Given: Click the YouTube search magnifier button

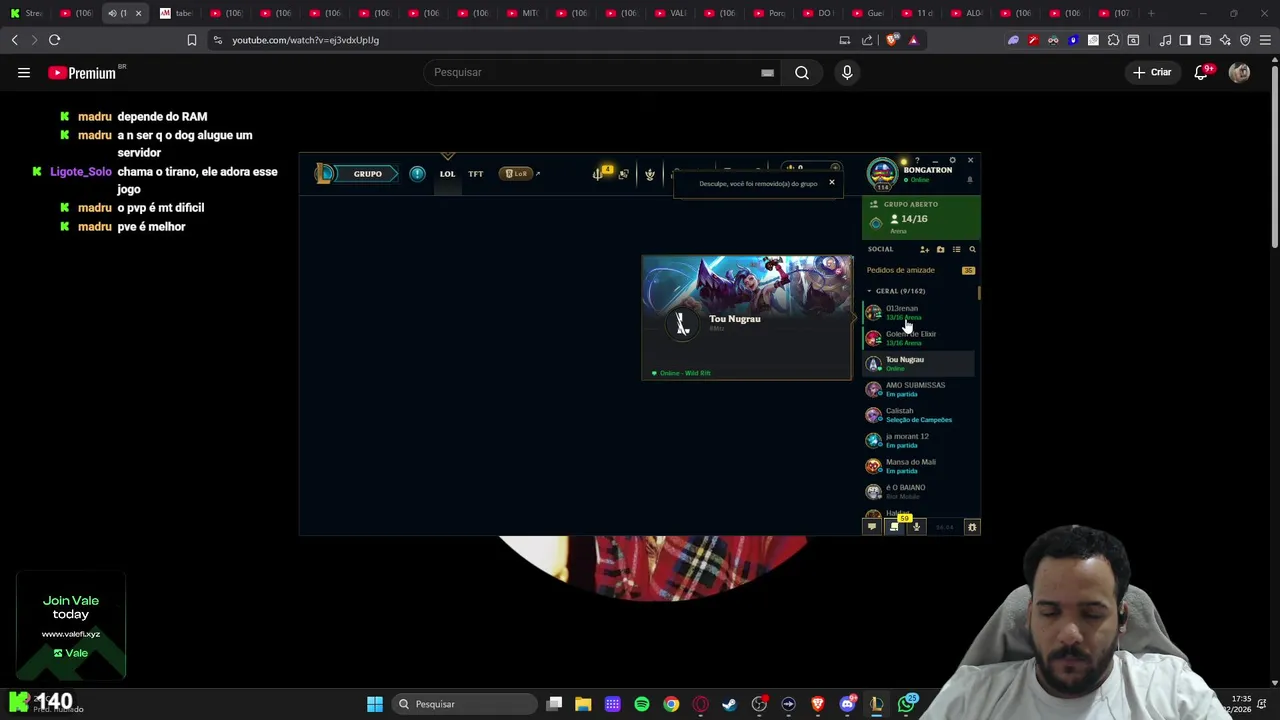Looking at the screenshot, I should (802, 72).
